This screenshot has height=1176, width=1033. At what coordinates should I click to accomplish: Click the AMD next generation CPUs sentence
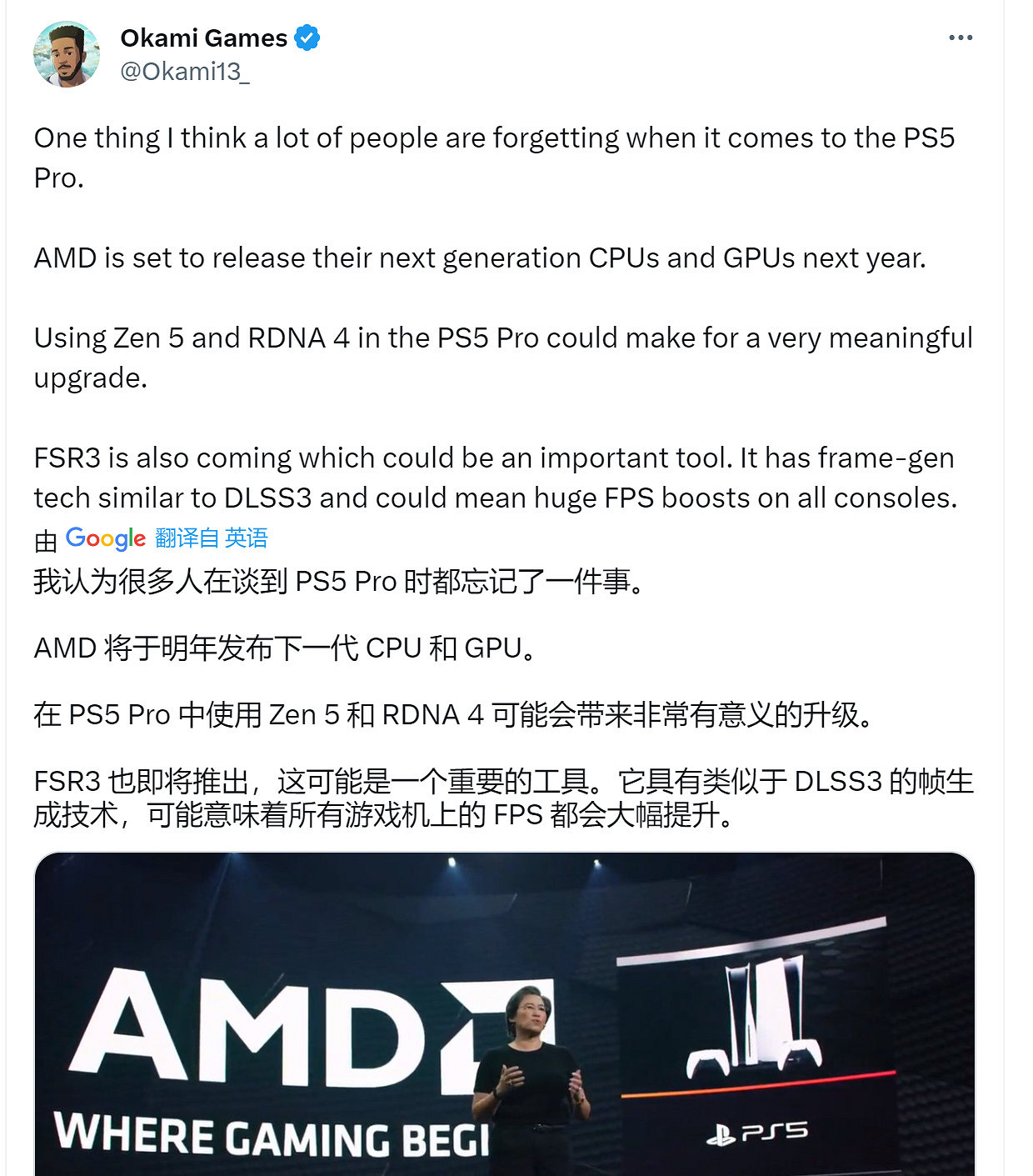click(x=483, y=258)
